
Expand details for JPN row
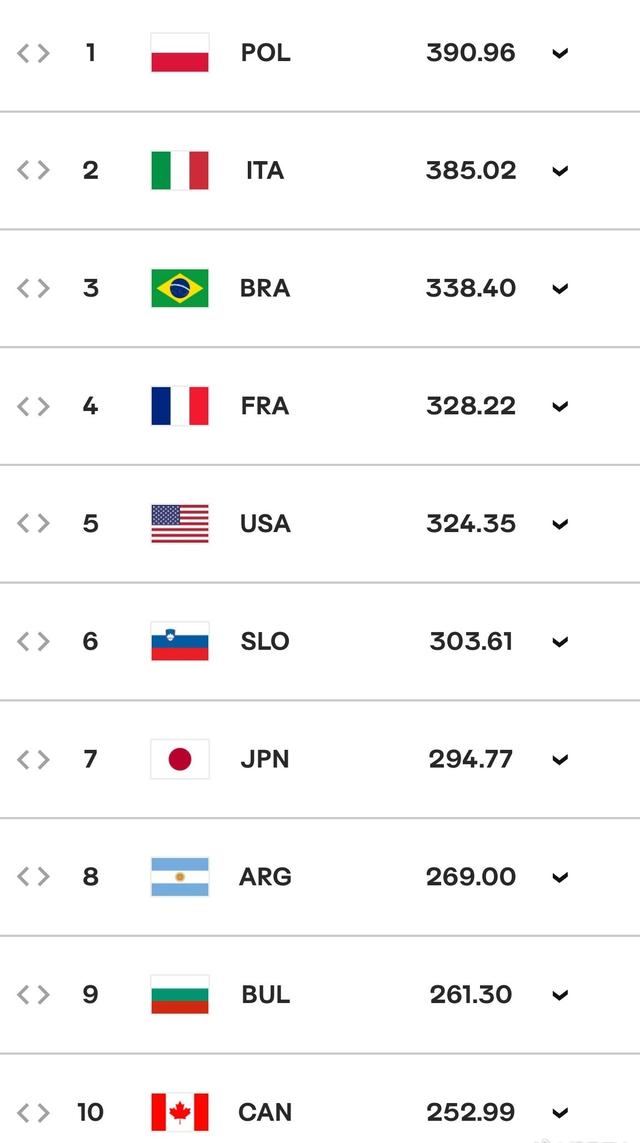[x=560, y=760]
